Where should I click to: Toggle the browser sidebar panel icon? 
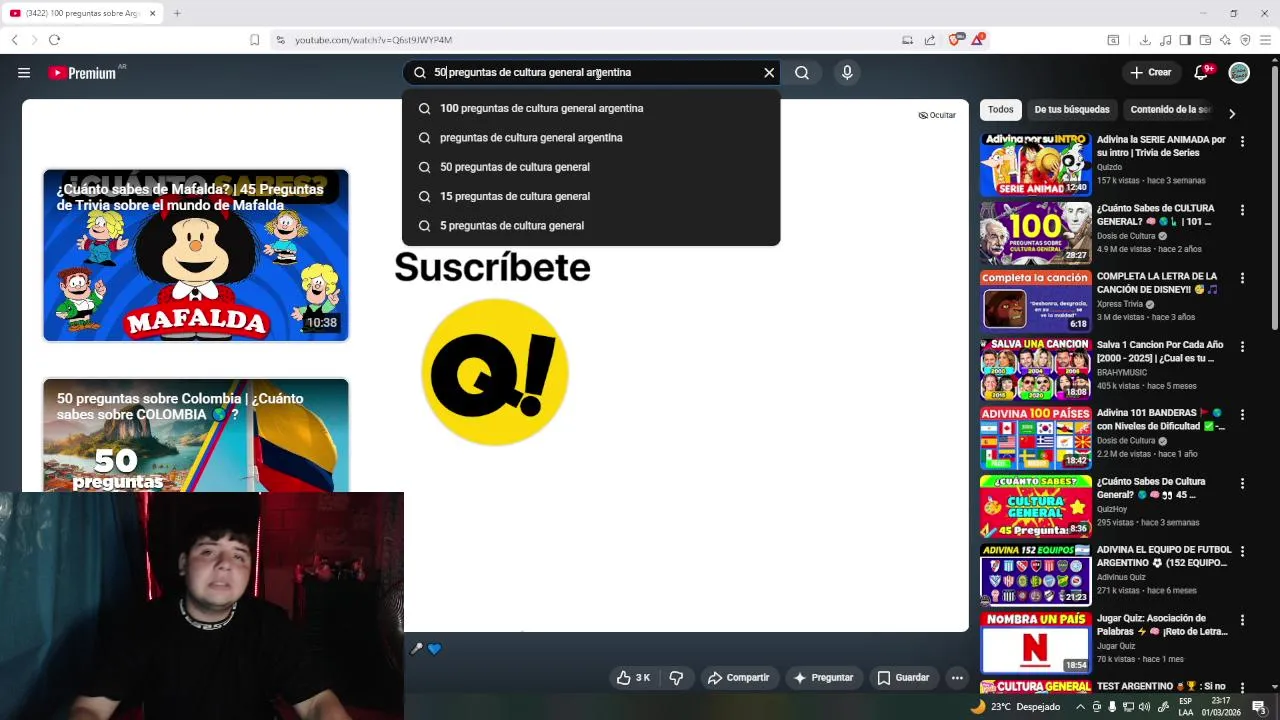(x=1185, y=40)
